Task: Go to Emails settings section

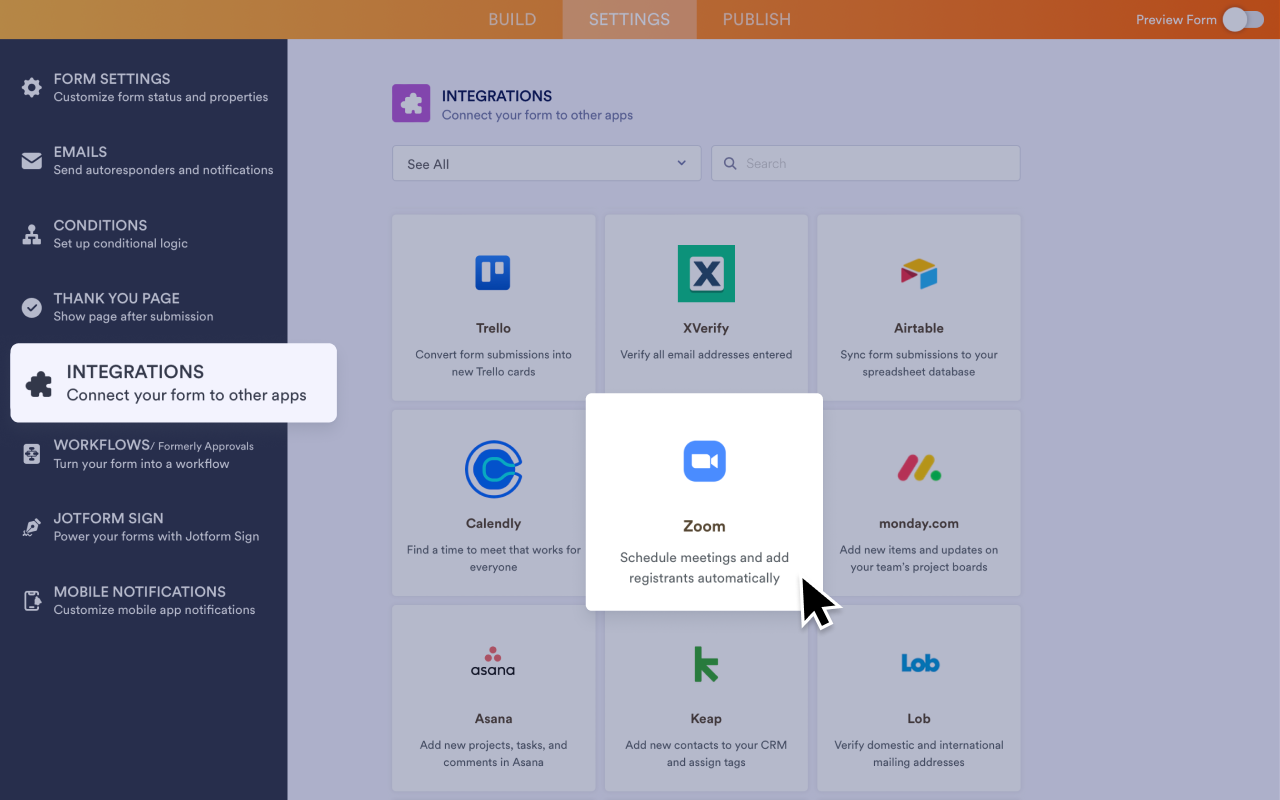Action: pos(143,160)
